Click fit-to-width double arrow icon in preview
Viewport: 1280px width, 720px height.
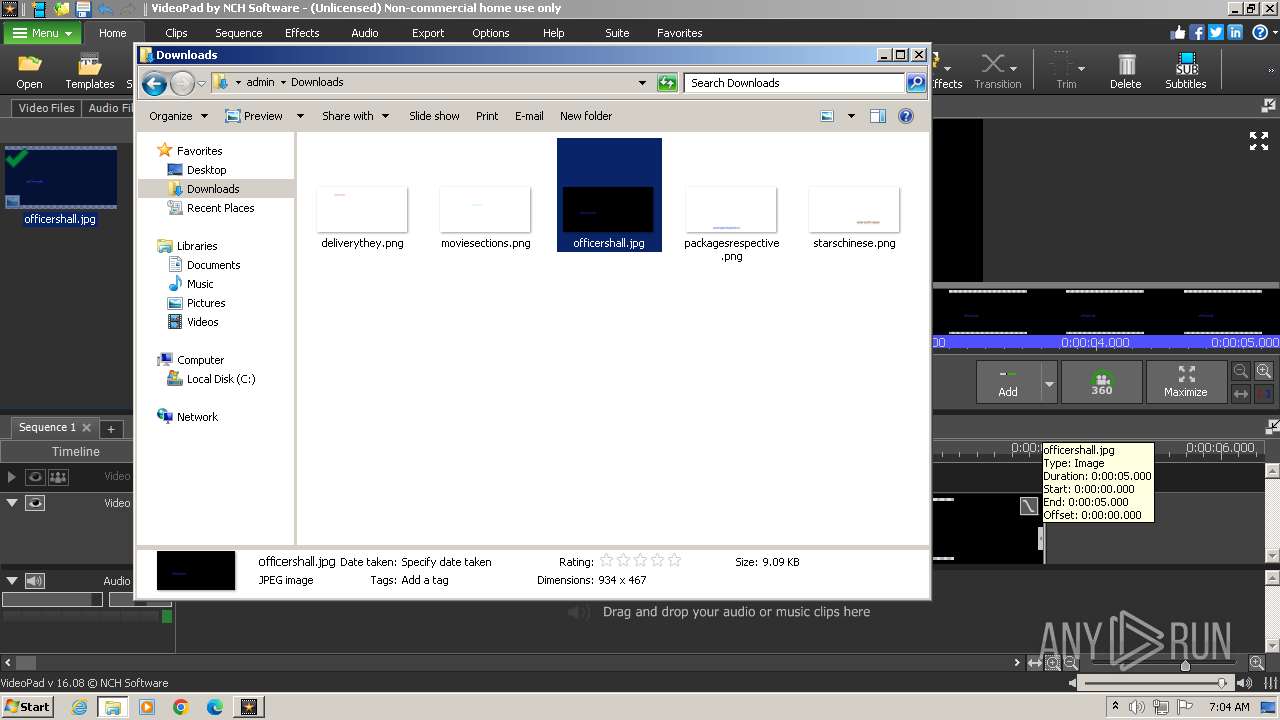[x=1241, y=393]
